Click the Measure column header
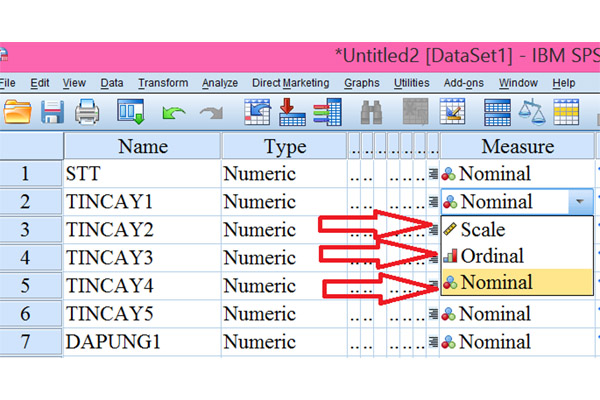This screenshot has height=400, width=600. pos(517,146)
